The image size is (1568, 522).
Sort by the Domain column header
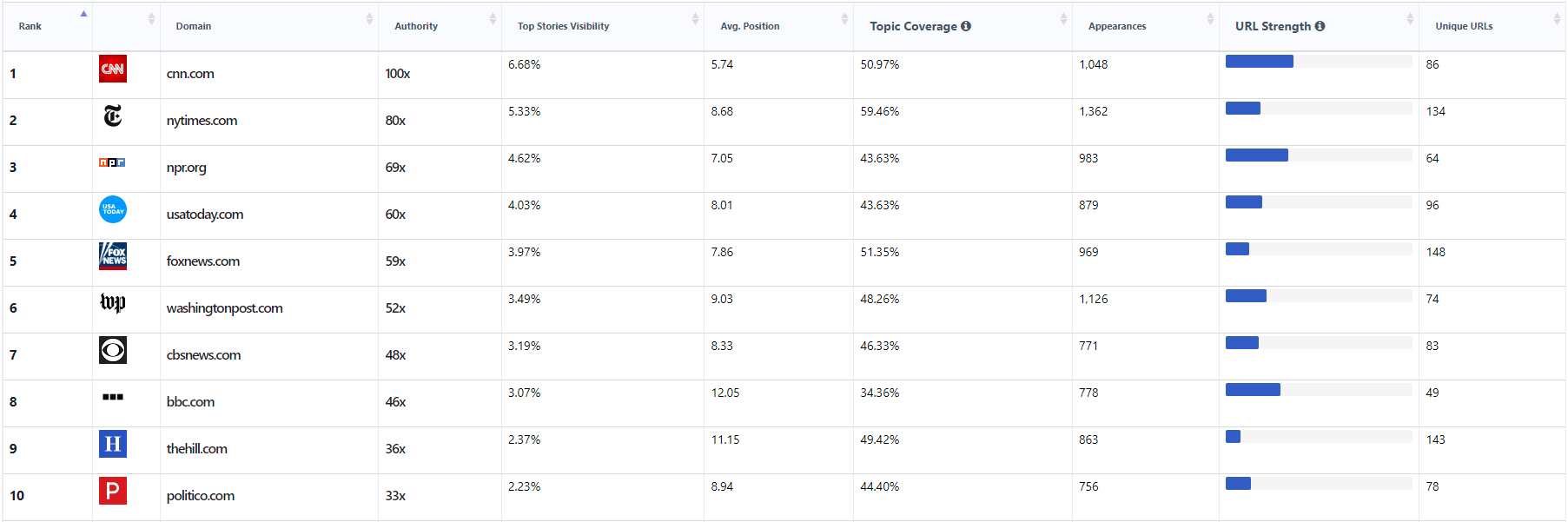click(x=269, y=26)
